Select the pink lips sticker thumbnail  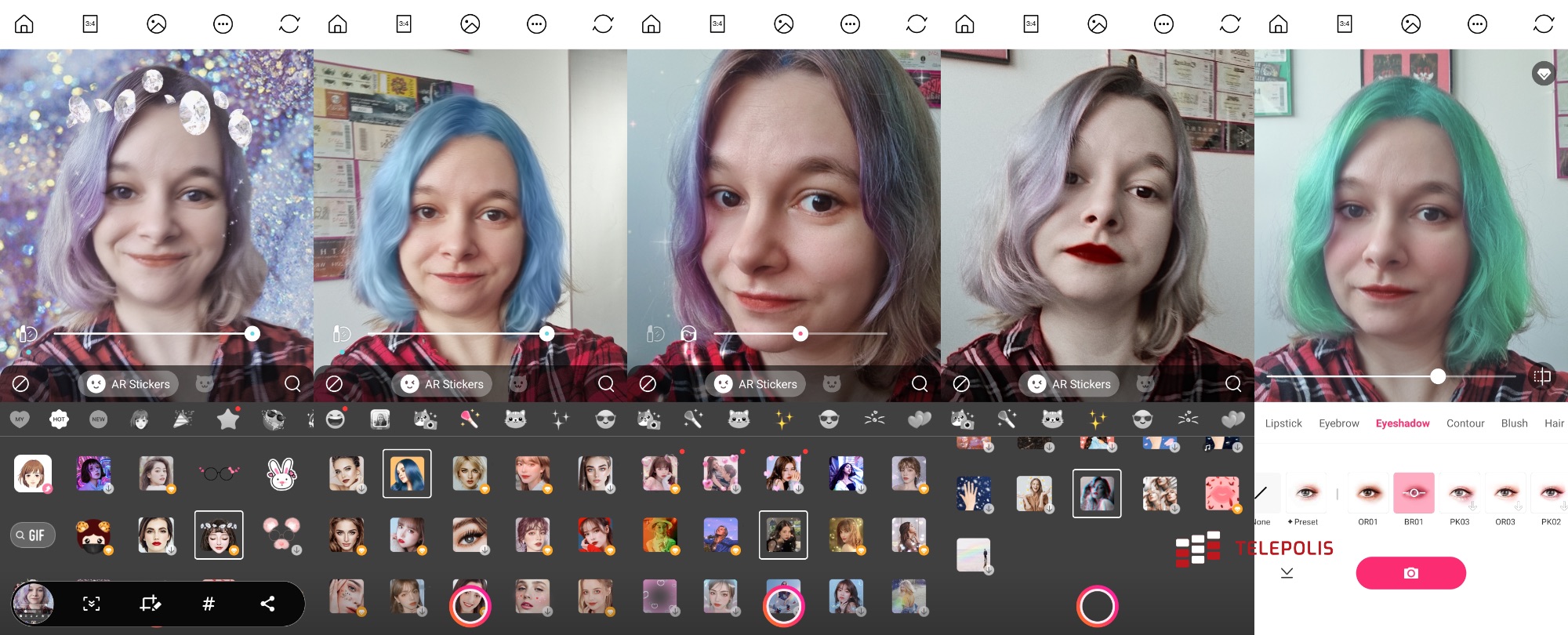pos(1221,493)
